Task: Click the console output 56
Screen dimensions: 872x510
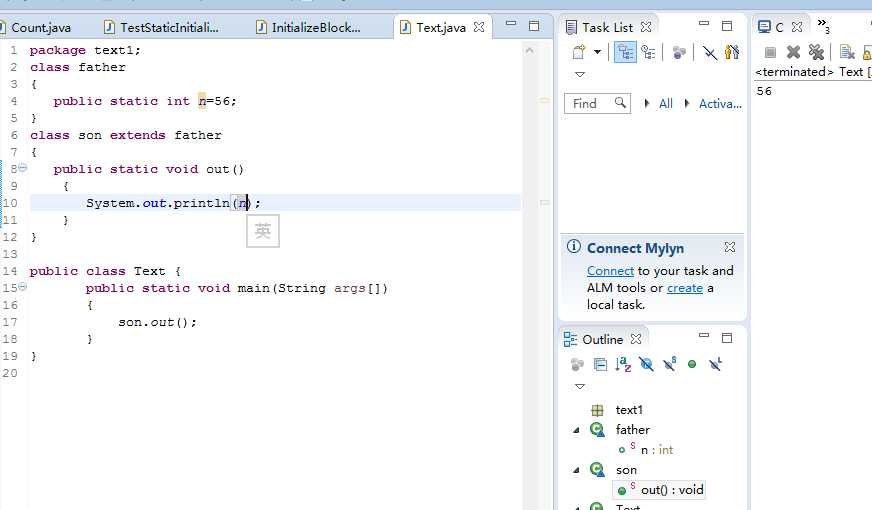Action: click(764, 91)
